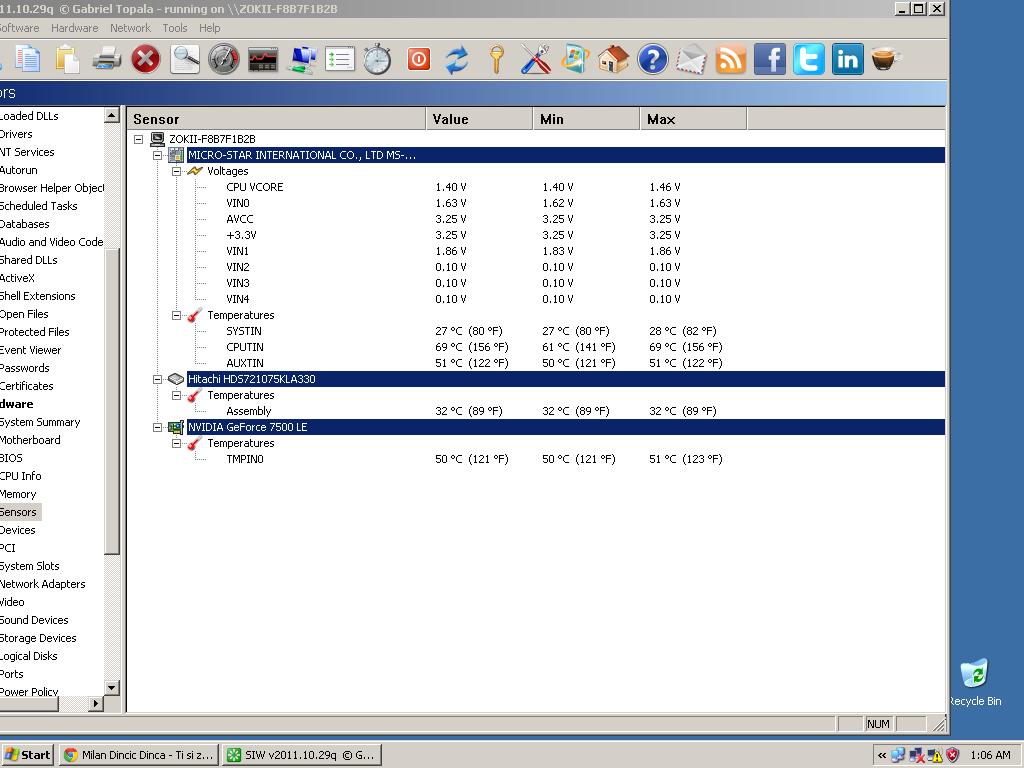Collapse the Hitachi HDS721075KLA330 node
The width and height of the screenshot is (1024, 768).
(x=157, y=379)
